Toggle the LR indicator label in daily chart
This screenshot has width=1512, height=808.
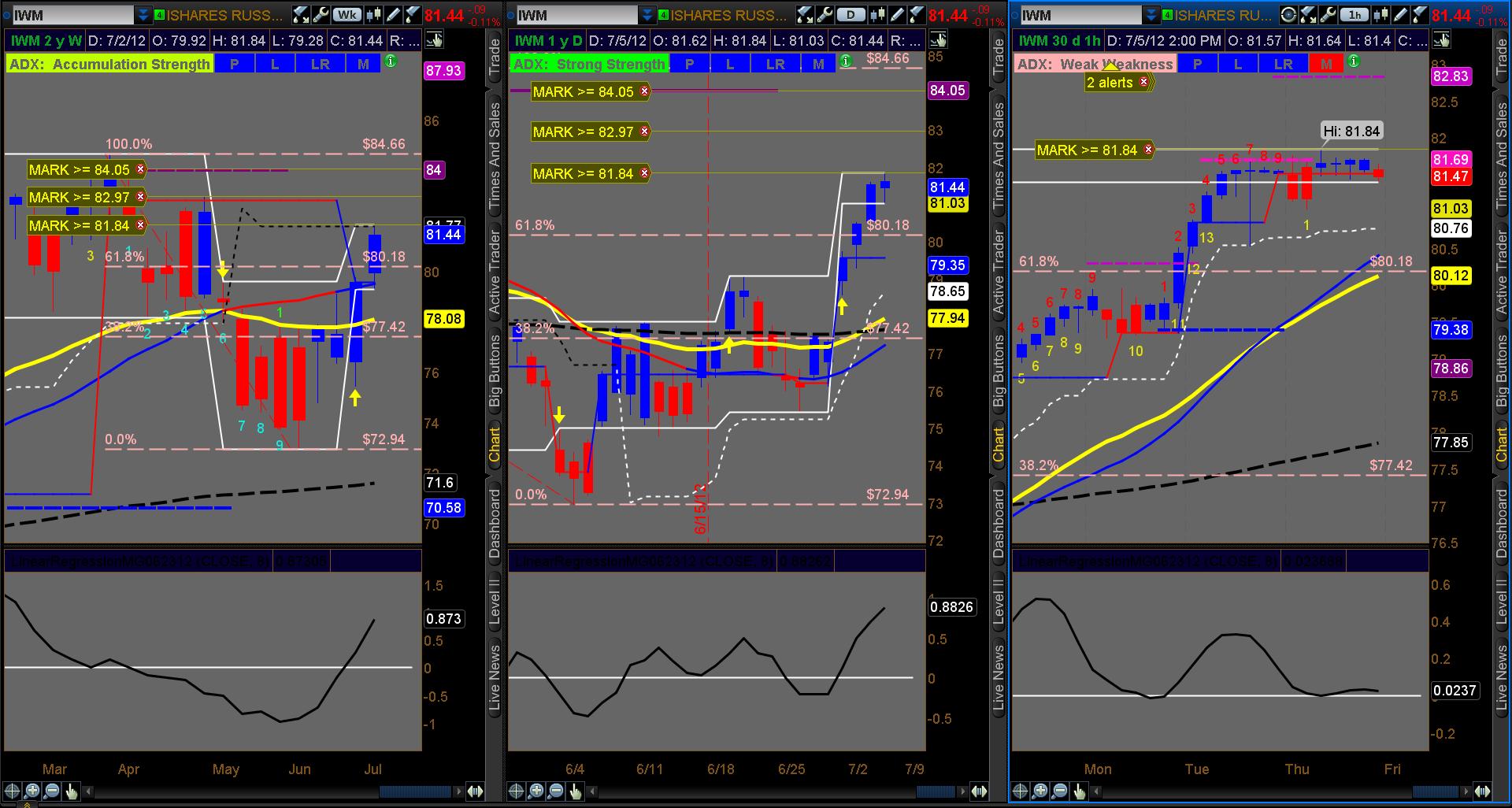(x=776, y=64)
